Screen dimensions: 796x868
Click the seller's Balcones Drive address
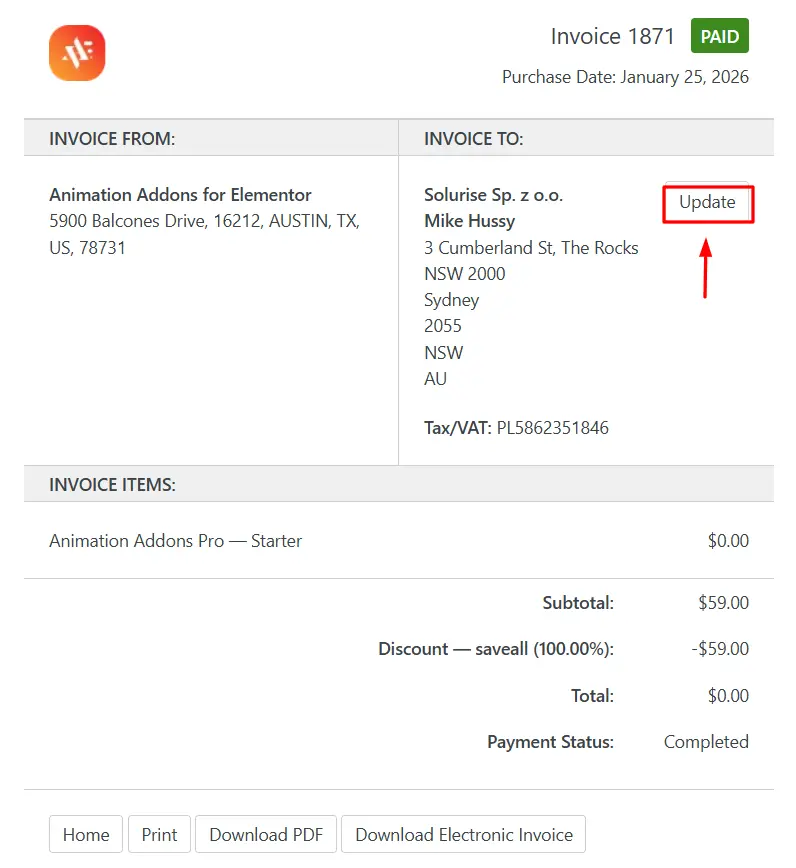pyautogui.click(x=204, y=221)
